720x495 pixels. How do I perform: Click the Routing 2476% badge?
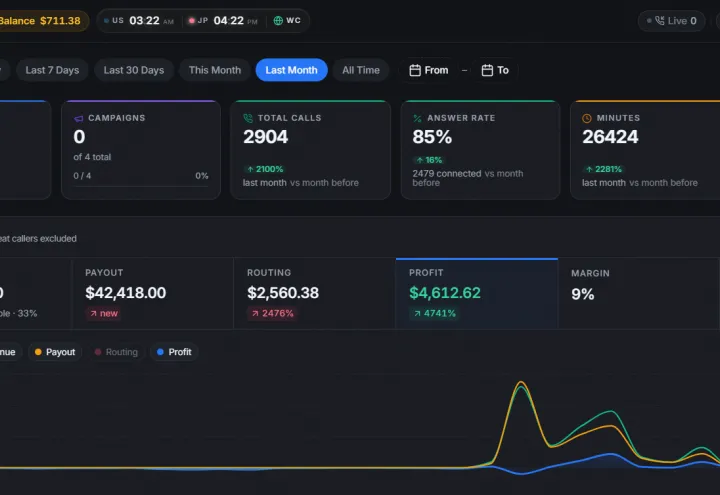click(x=272, y=314)
